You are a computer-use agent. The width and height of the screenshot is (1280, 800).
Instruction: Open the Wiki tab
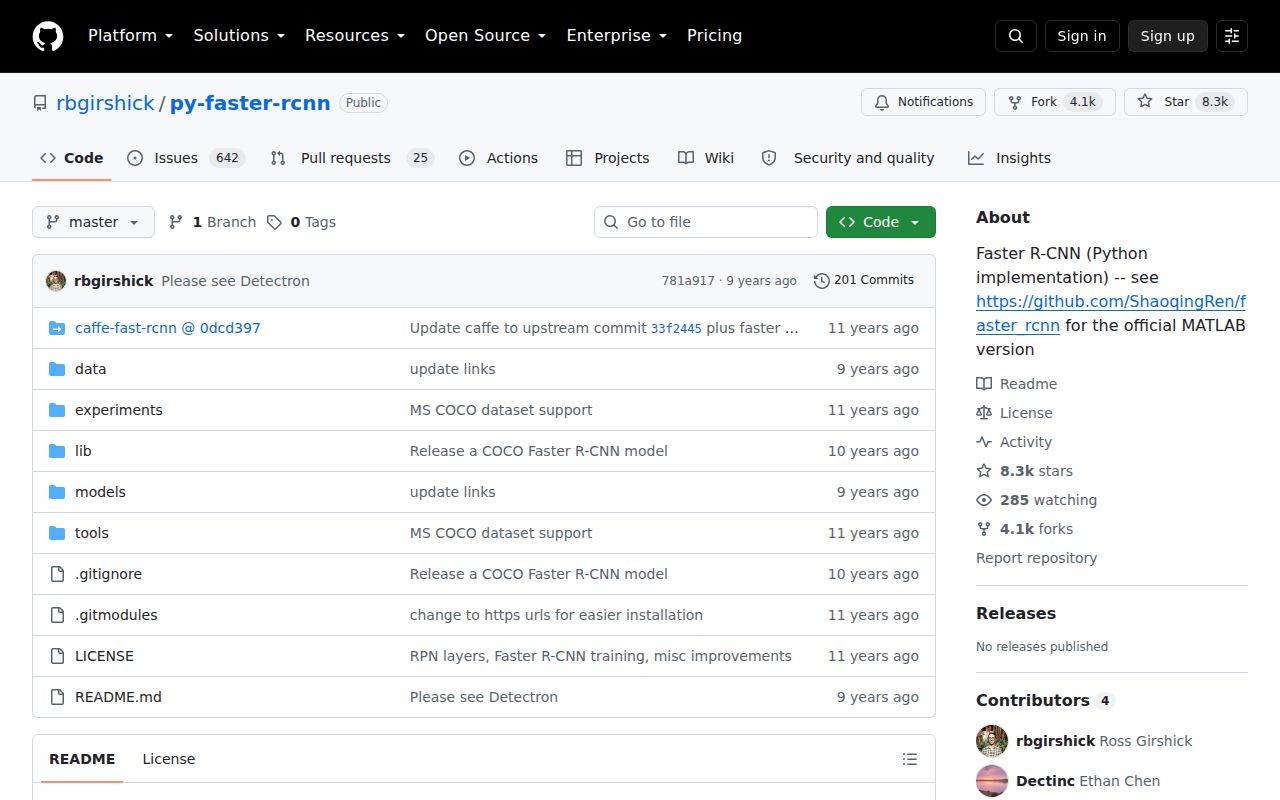tap(706, 158)
